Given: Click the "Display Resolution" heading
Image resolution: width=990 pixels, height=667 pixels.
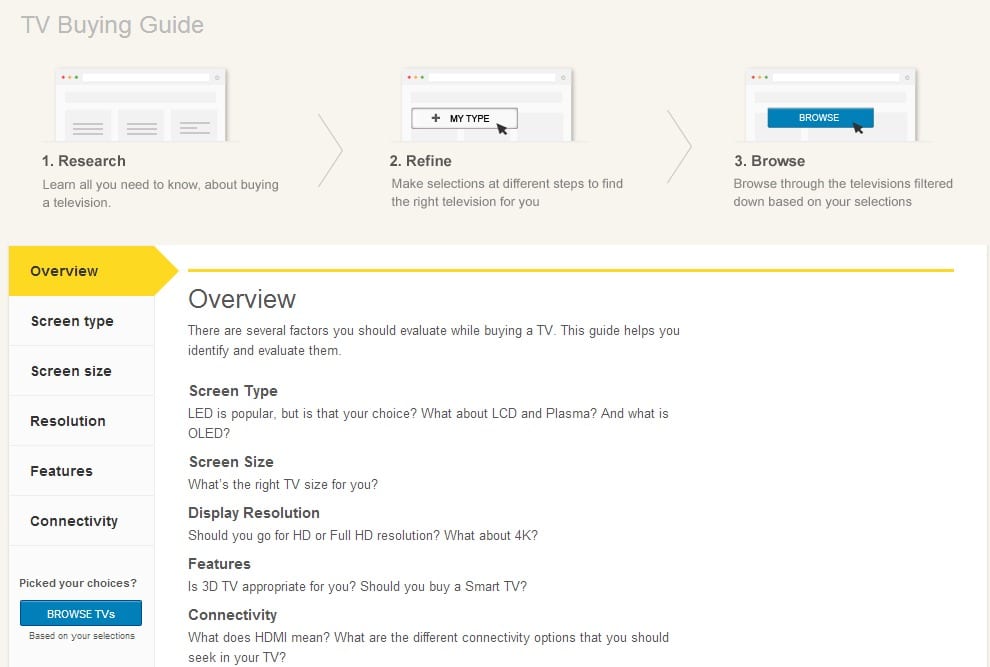Looking at the screenshot, I should click(254, 513).
